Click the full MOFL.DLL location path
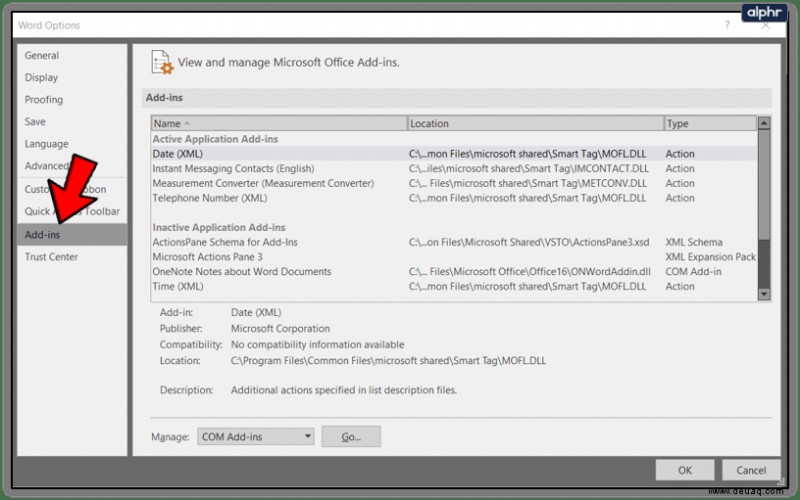The image size is (800, 500). pyautogui.click(x=388, y=361)
